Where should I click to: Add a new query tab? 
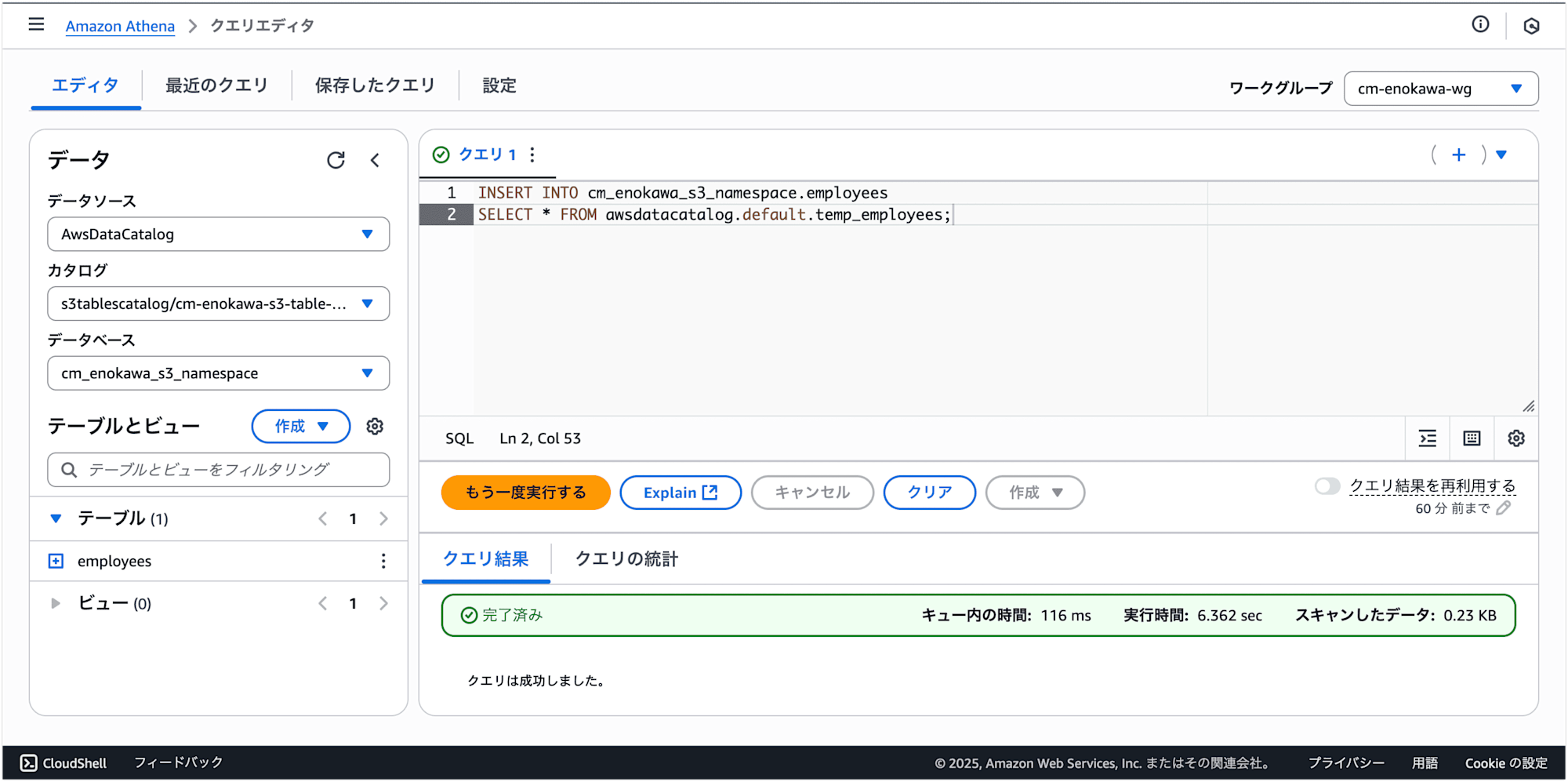1459,155
